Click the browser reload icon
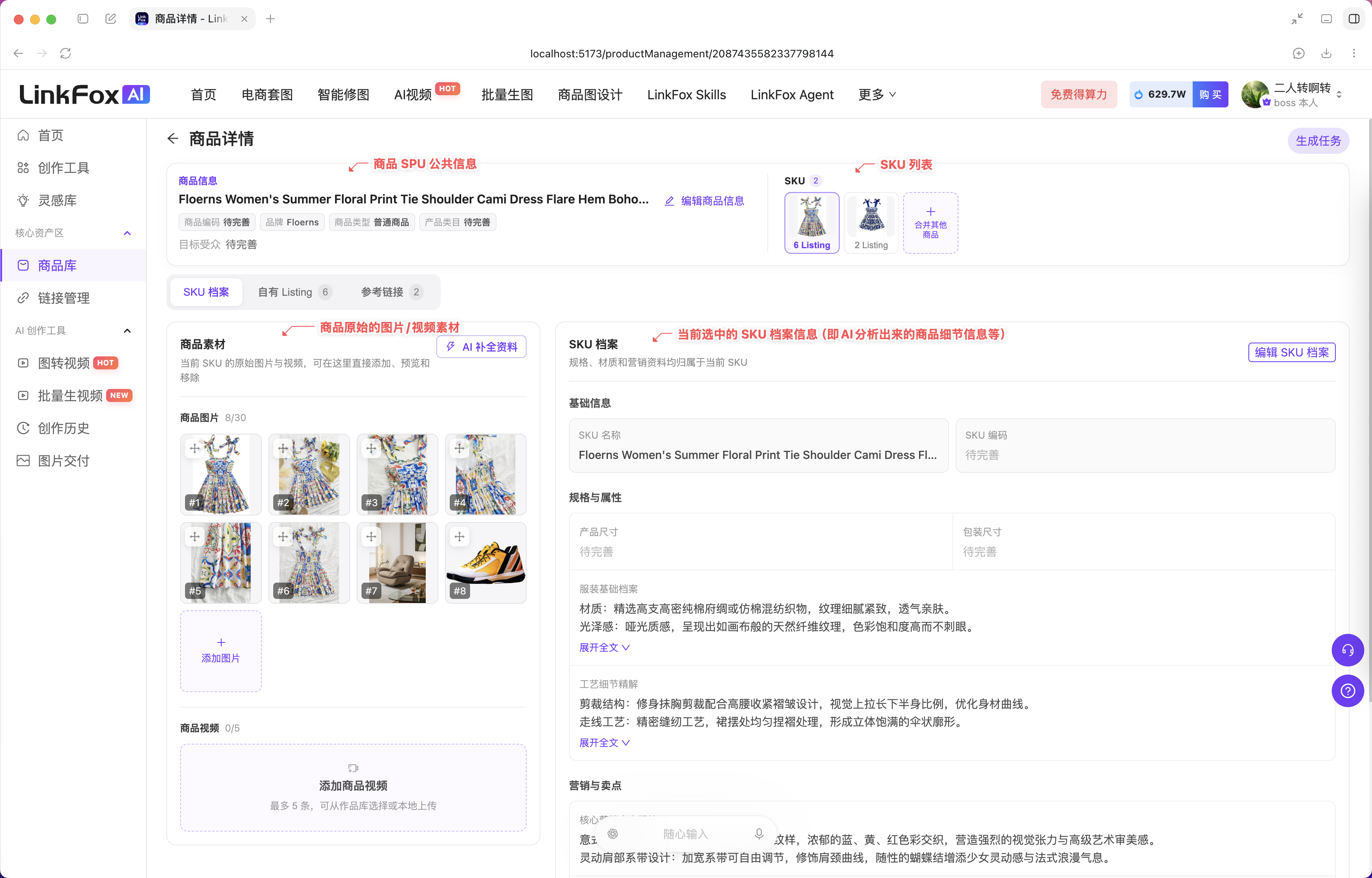Image resolution: width=1372 pixels, height=878 pixels. [x=65, y=54]
